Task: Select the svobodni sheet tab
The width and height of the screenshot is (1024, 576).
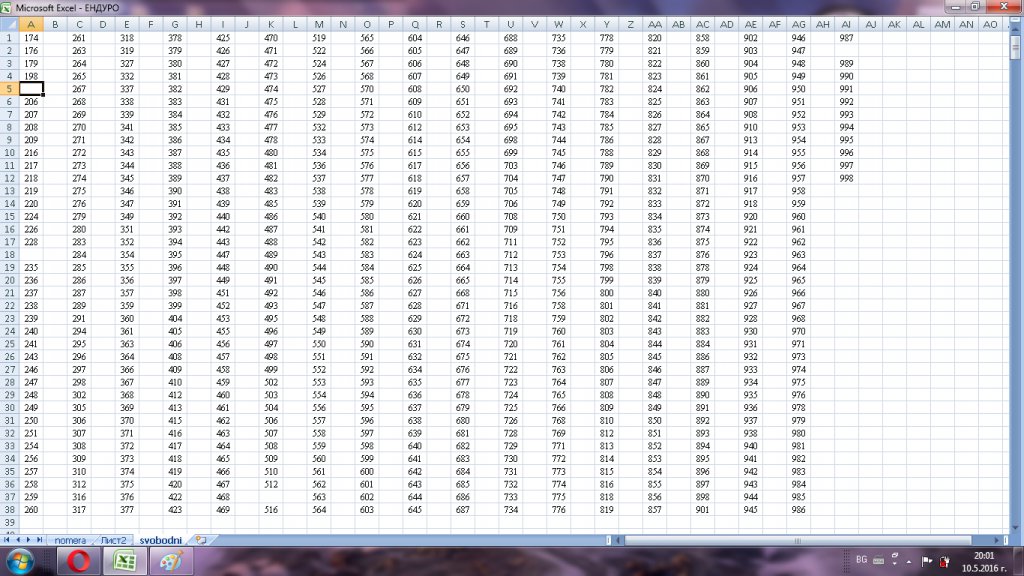Action: [x=161, y=540]
